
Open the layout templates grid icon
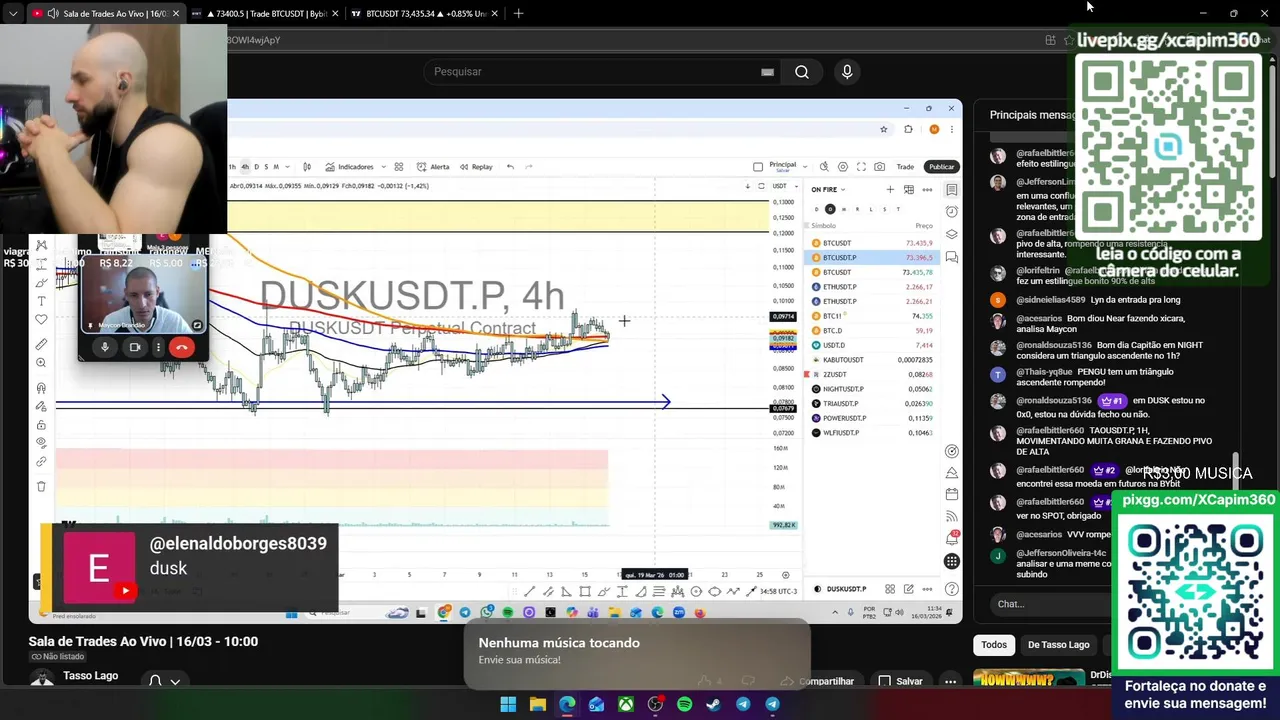(398, 167)
